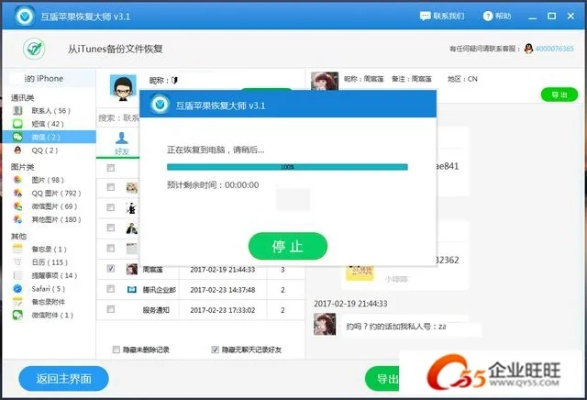Click the Safari compass icon

coord(18,288)
